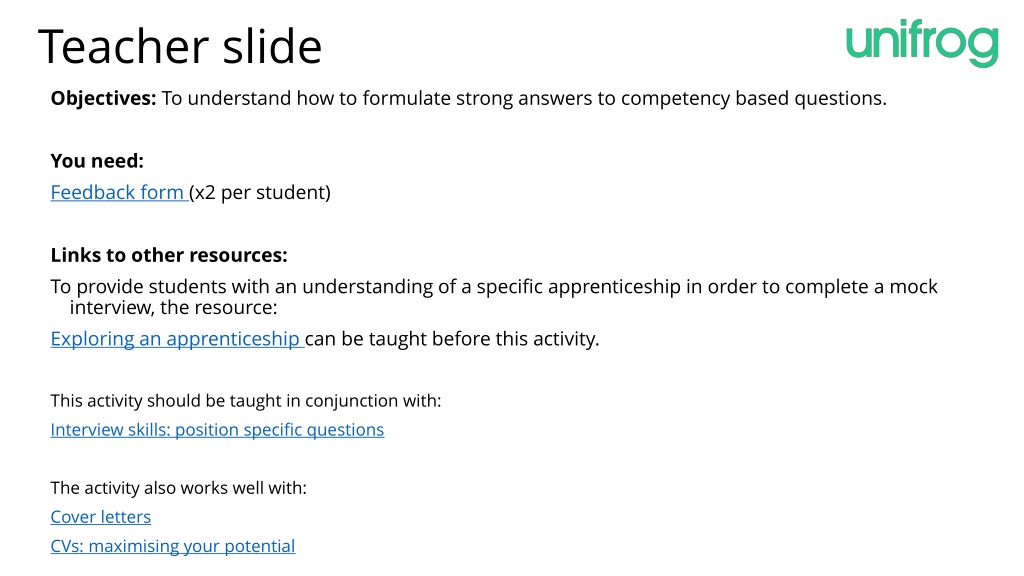Viewport: 1024px width, 576px height.
Task: Click the bold Objectives label
Action: pyautogui.click(x=103, y=99)
